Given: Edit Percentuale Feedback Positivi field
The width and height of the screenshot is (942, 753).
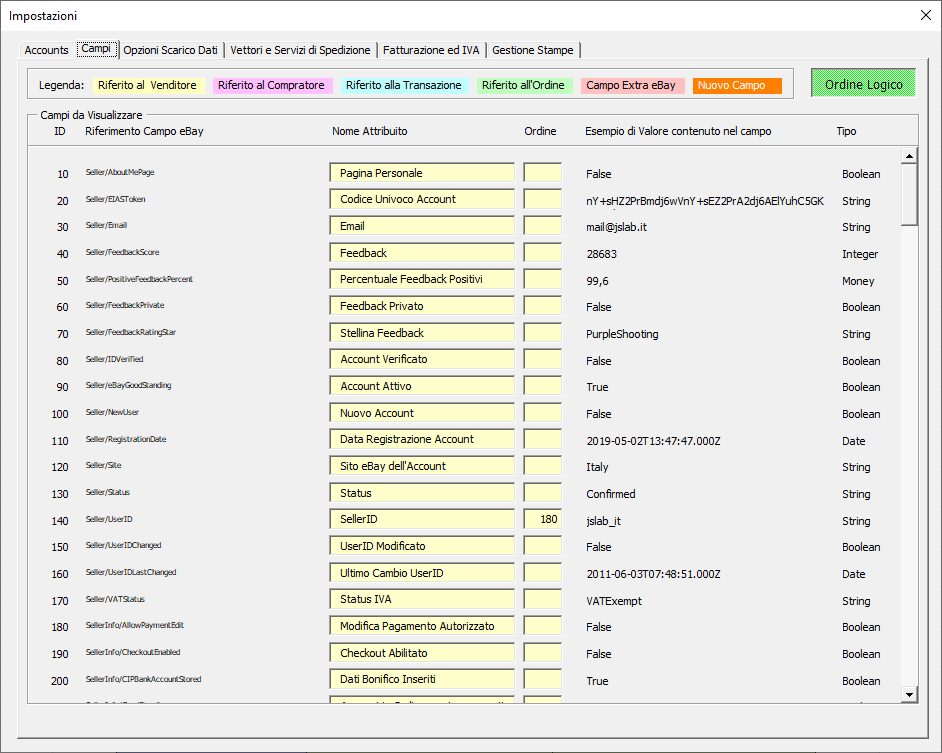Looking at the screenshot, I should [422, 279].
